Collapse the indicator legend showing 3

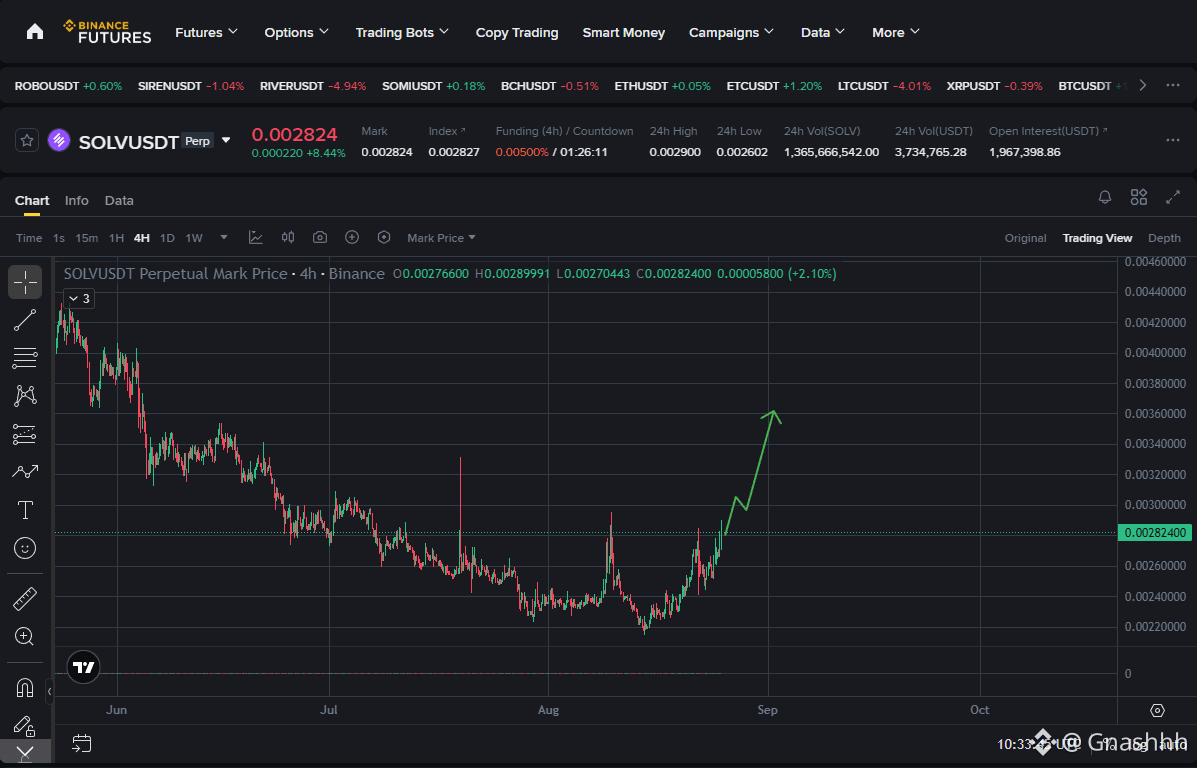click(79, 298)
